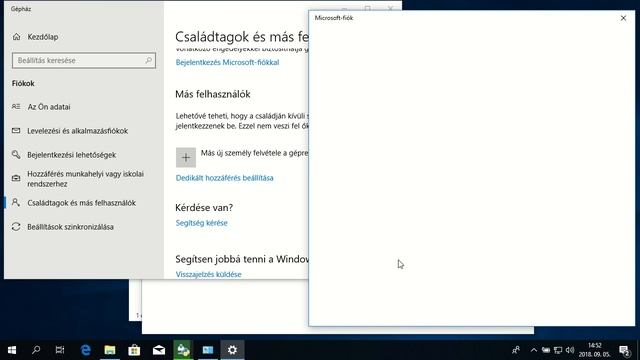Click the sync icon for Beállítások szinkronizálása
640x360 pixels.
[x=16, y=227]
